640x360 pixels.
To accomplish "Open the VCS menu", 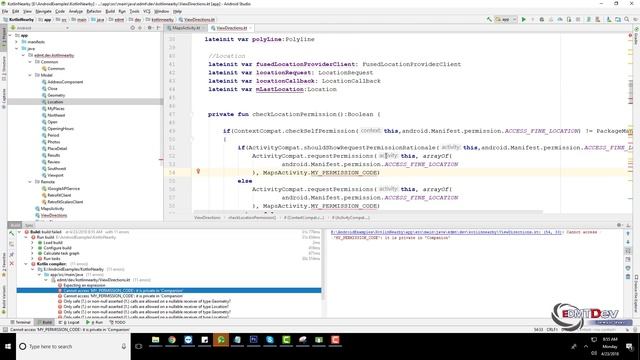I will 147,11.
